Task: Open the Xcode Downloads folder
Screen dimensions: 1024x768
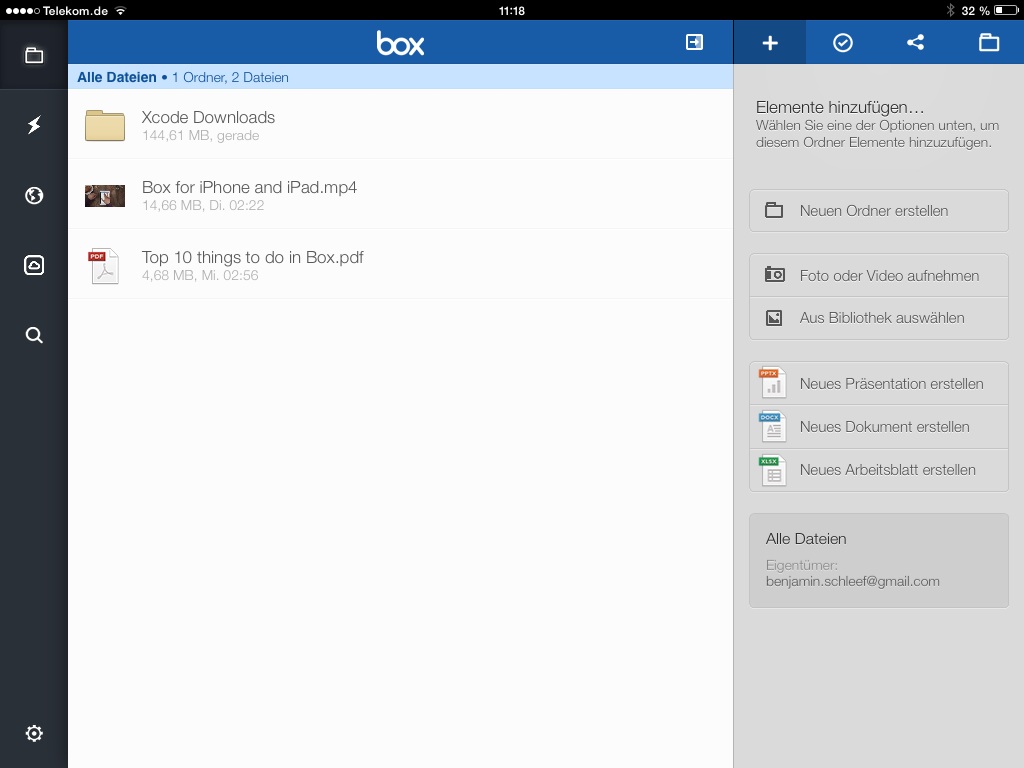Action: point(208,124)
